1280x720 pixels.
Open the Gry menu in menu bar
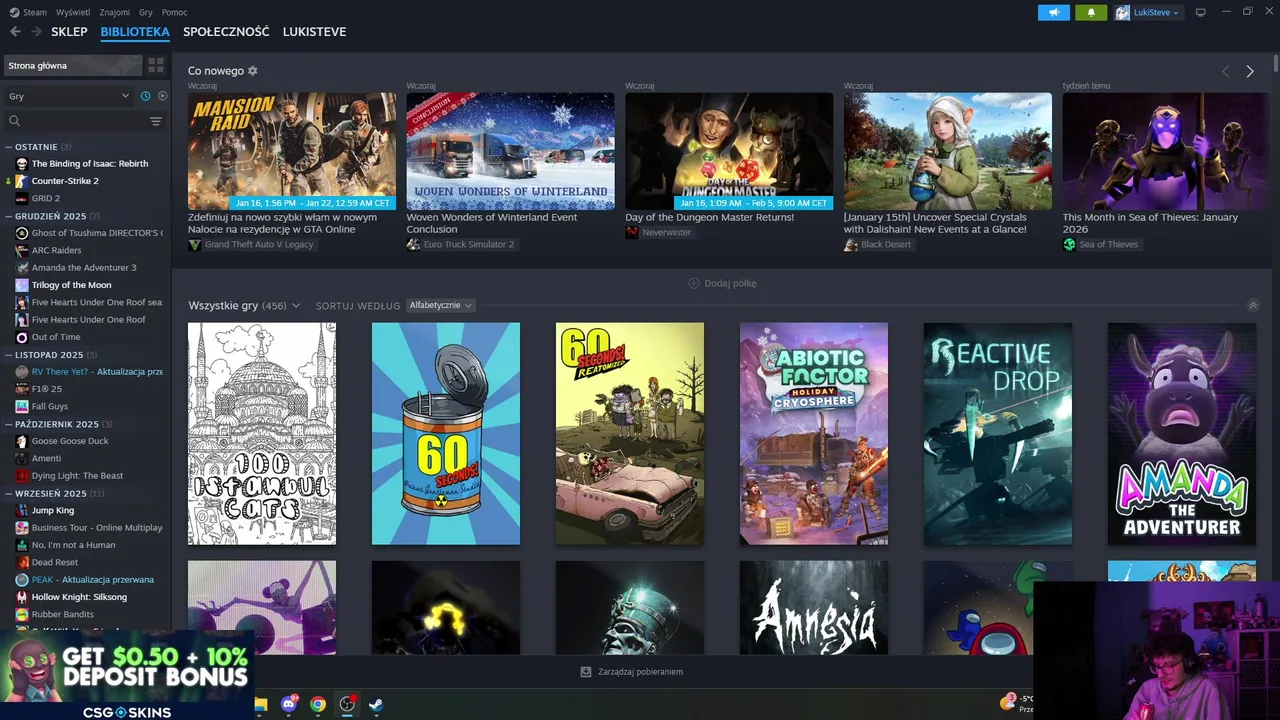146,12
